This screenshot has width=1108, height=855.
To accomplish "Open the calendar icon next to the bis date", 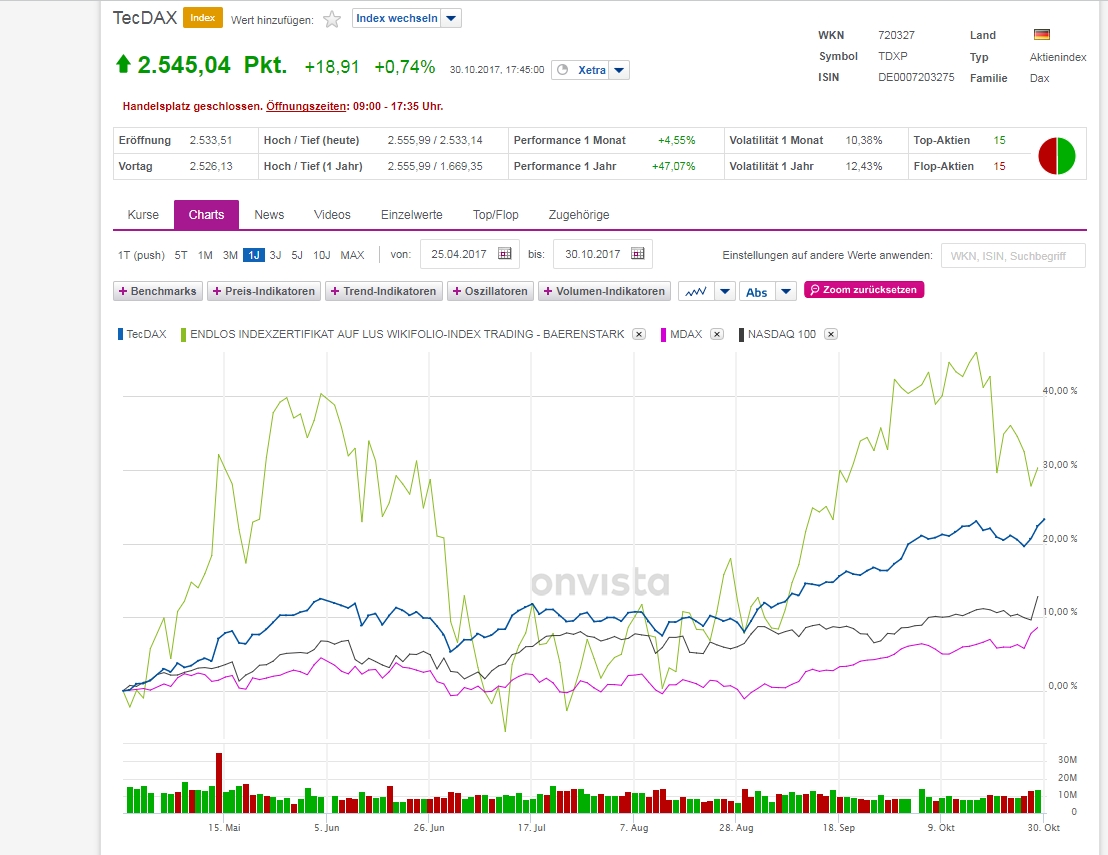I will (x=637, y=254).
